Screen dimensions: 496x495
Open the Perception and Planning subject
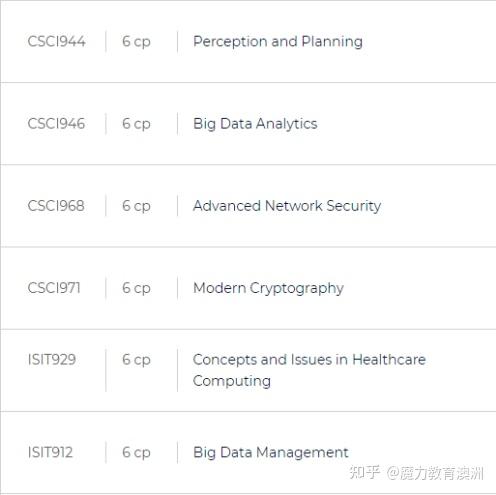[278, 42]
